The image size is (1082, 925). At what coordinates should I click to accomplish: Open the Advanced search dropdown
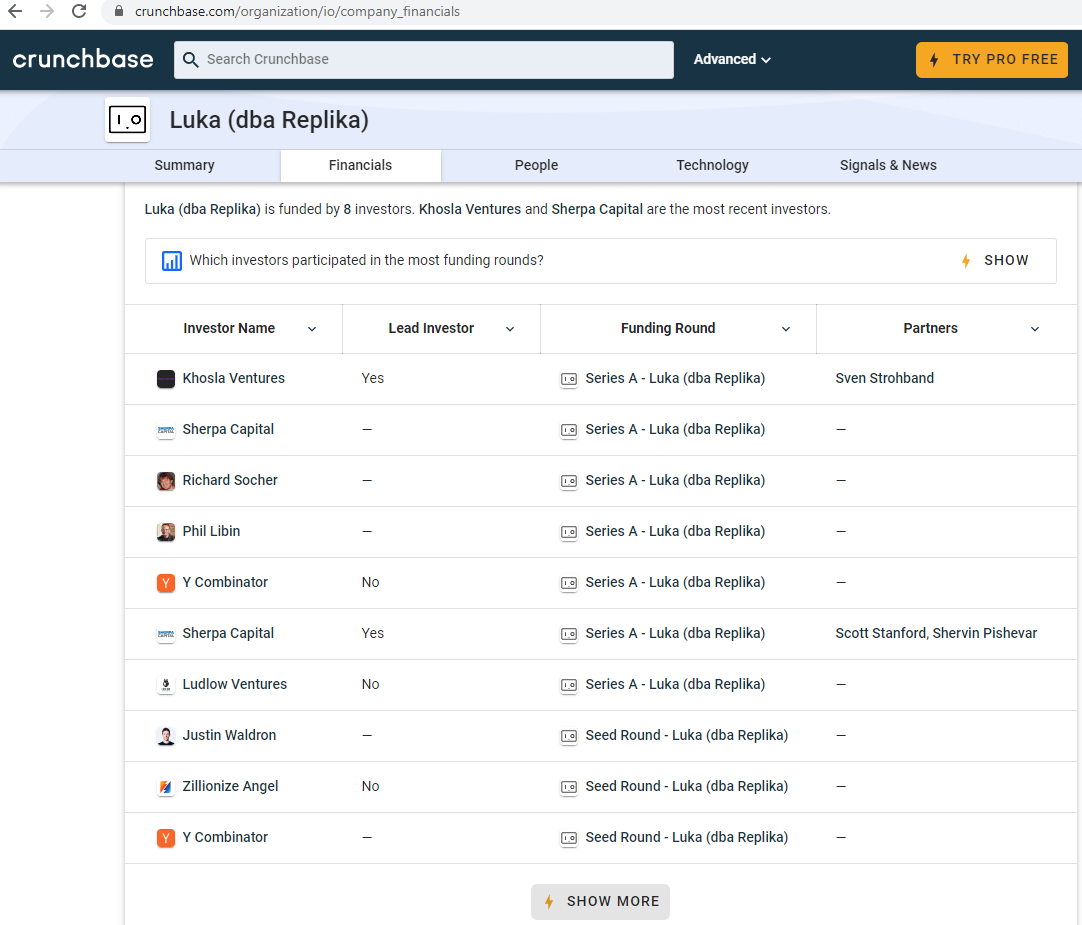click(x=732, y=59)
